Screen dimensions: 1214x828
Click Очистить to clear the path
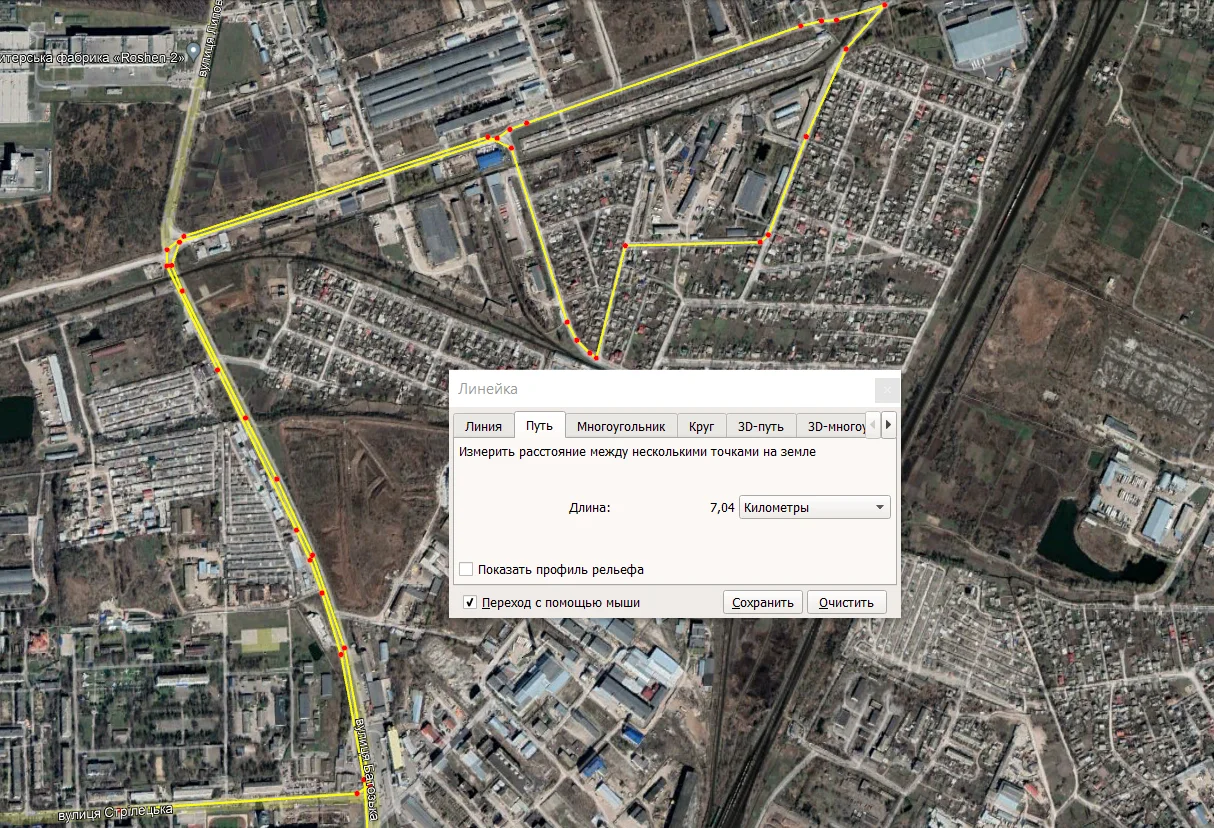coord(846,602)
